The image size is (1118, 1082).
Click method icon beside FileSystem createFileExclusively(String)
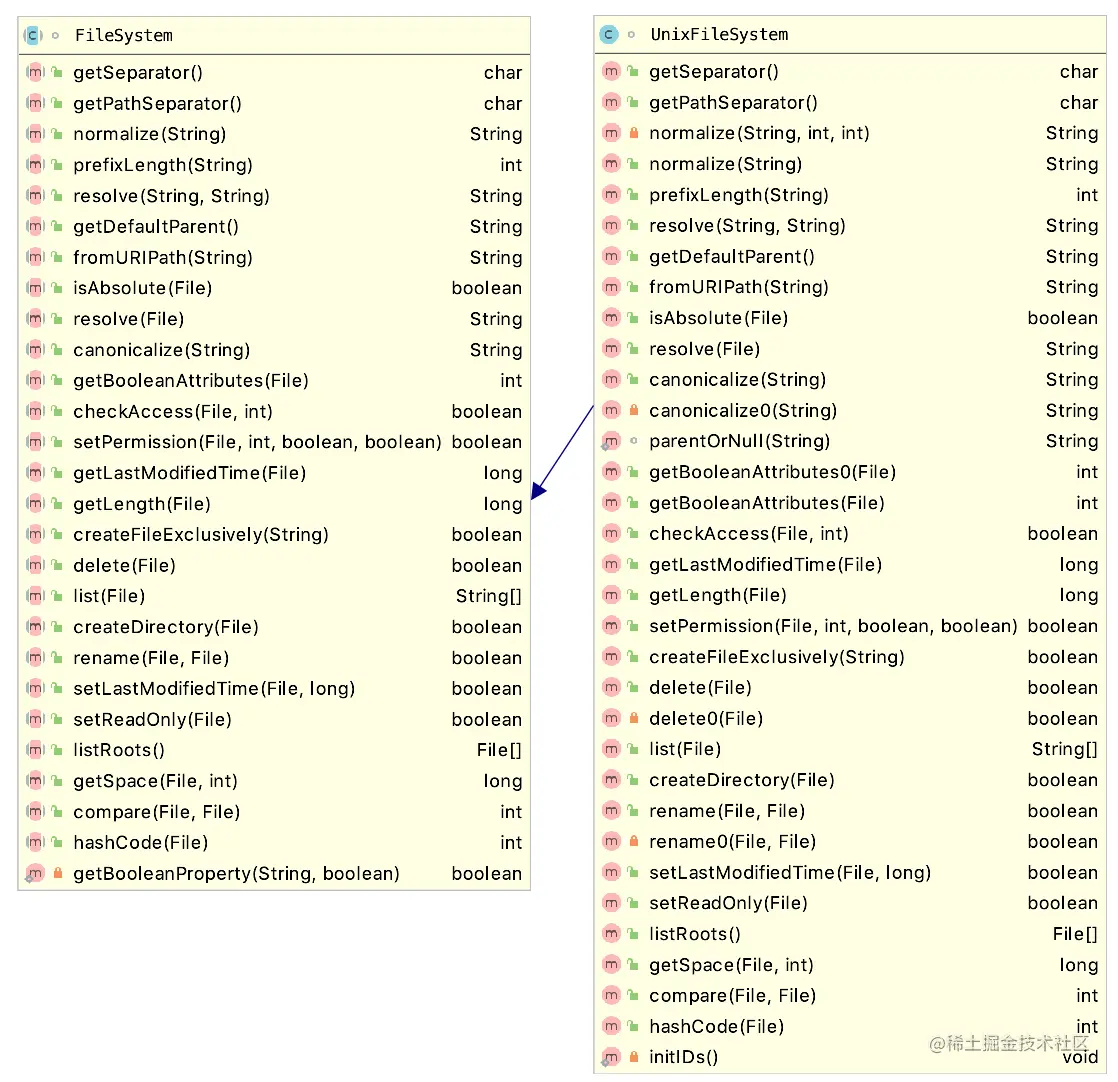coord(35,535)
